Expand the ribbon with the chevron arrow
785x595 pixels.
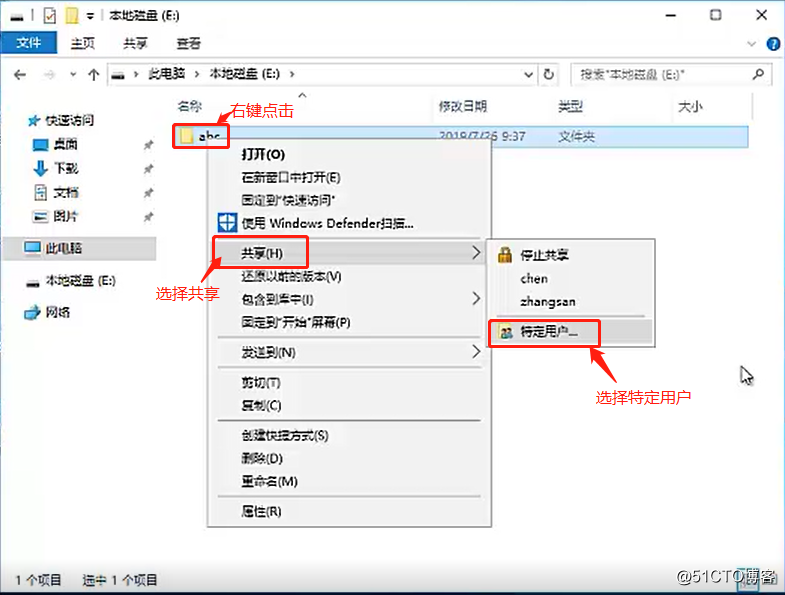[x=751, y=44]
